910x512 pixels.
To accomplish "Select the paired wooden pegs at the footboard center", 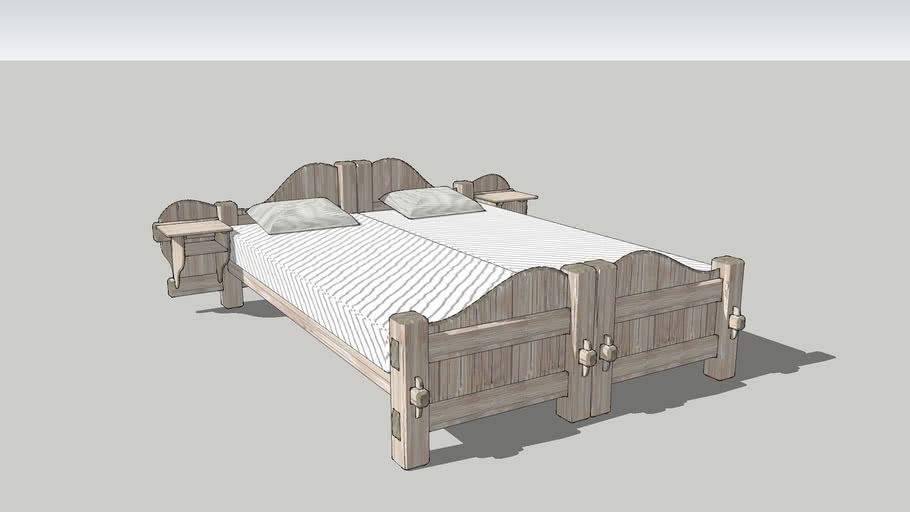I will (597, 354).
